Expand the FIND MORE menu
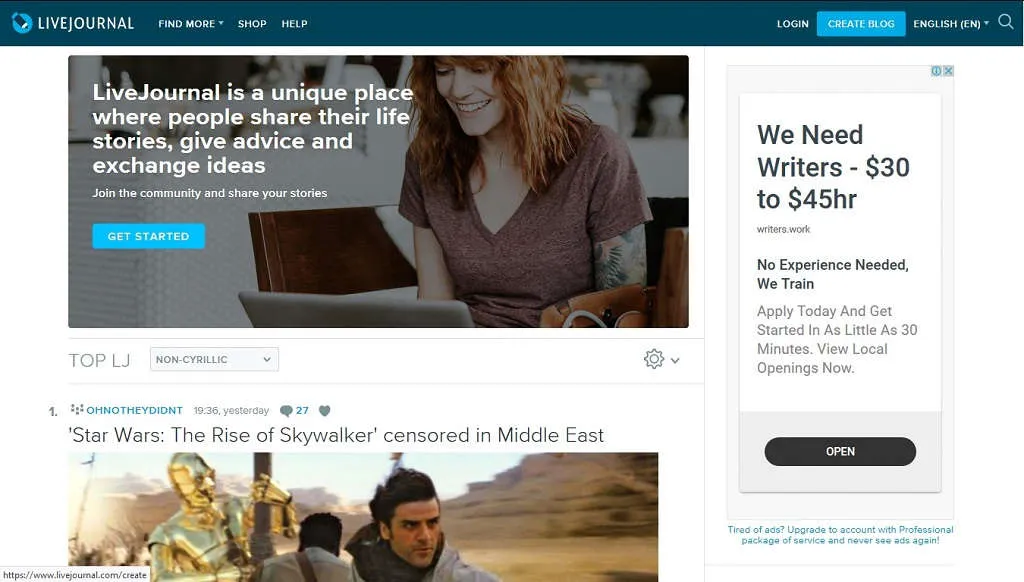The image size is (1024, 582). pyautogui.click(x=191, y=24)
